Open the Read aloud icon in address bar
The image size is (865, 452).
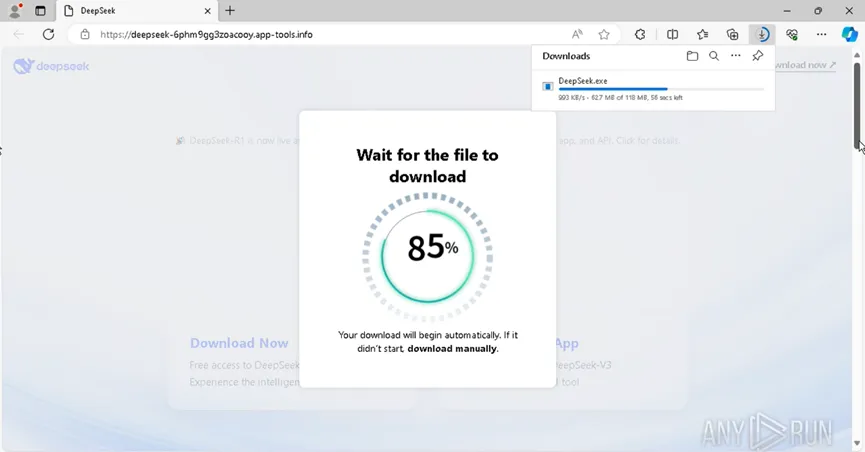(578, 34)
